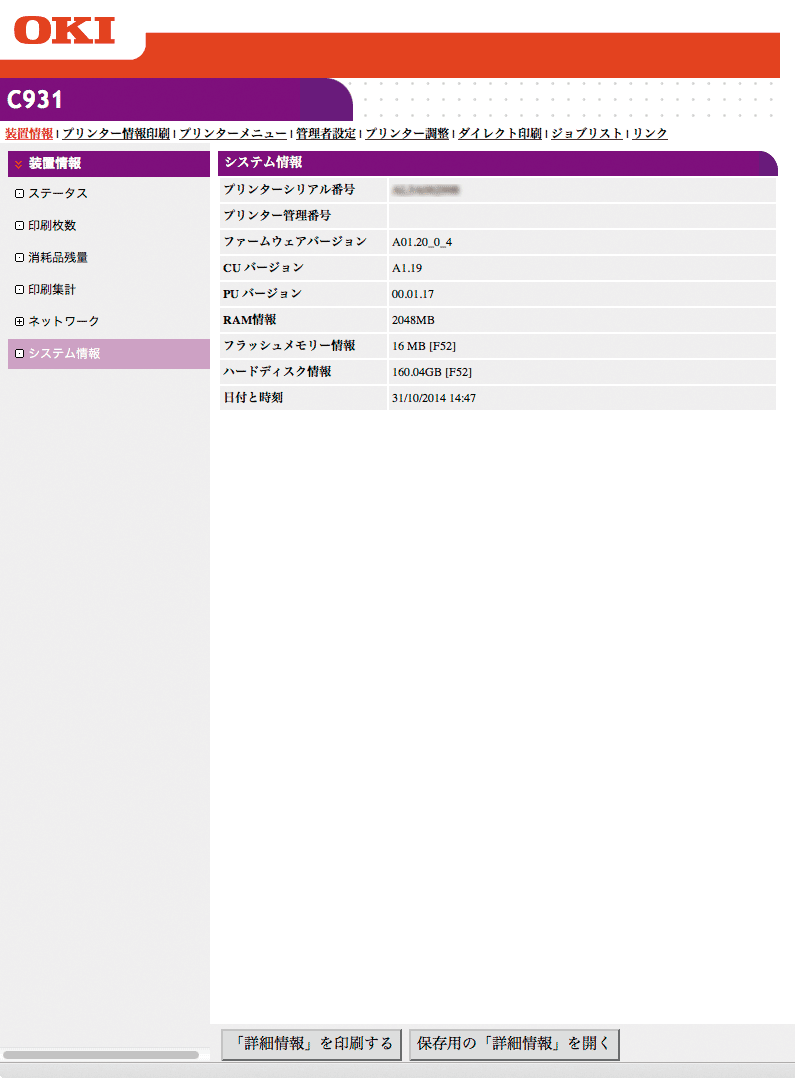Open 印刷枚数 sidebar item
The height and width of the screenshot is (1078, 795).
coord(52,226)
